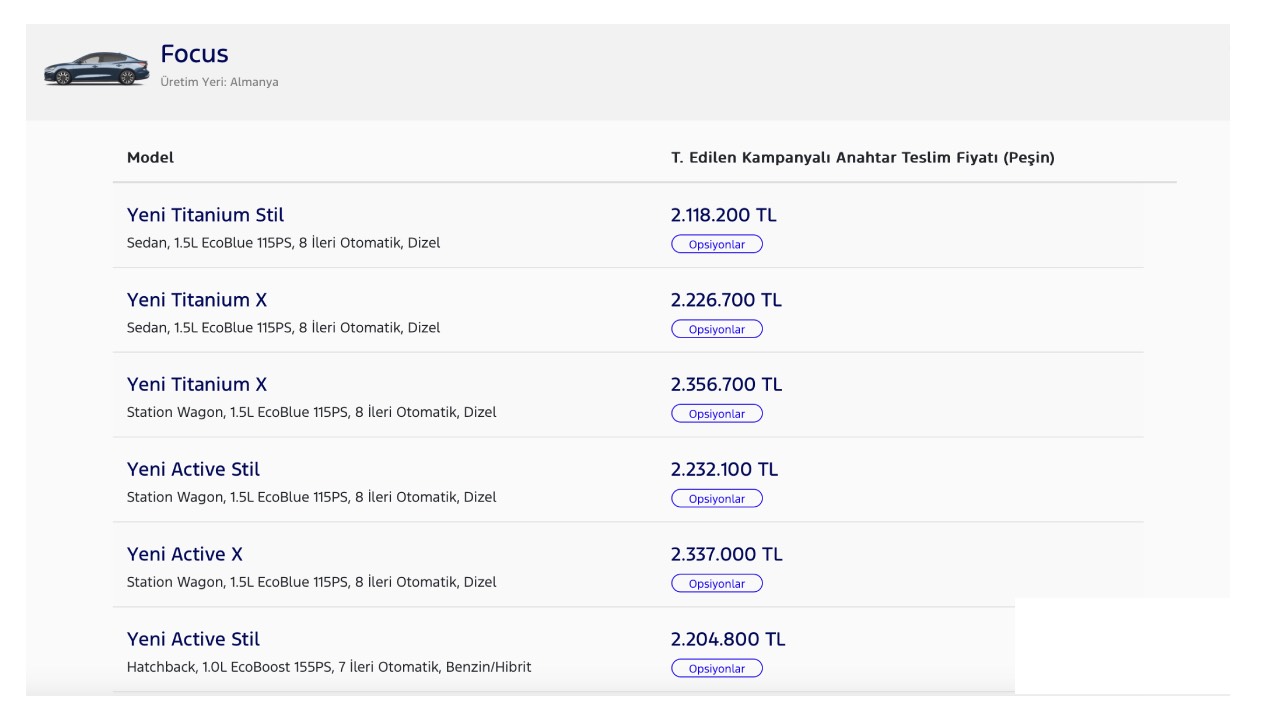Click the Sedan spec line under the 2.226.700 TL Titanium X
Screen dimensions: 1280x720
pos(283,328)
